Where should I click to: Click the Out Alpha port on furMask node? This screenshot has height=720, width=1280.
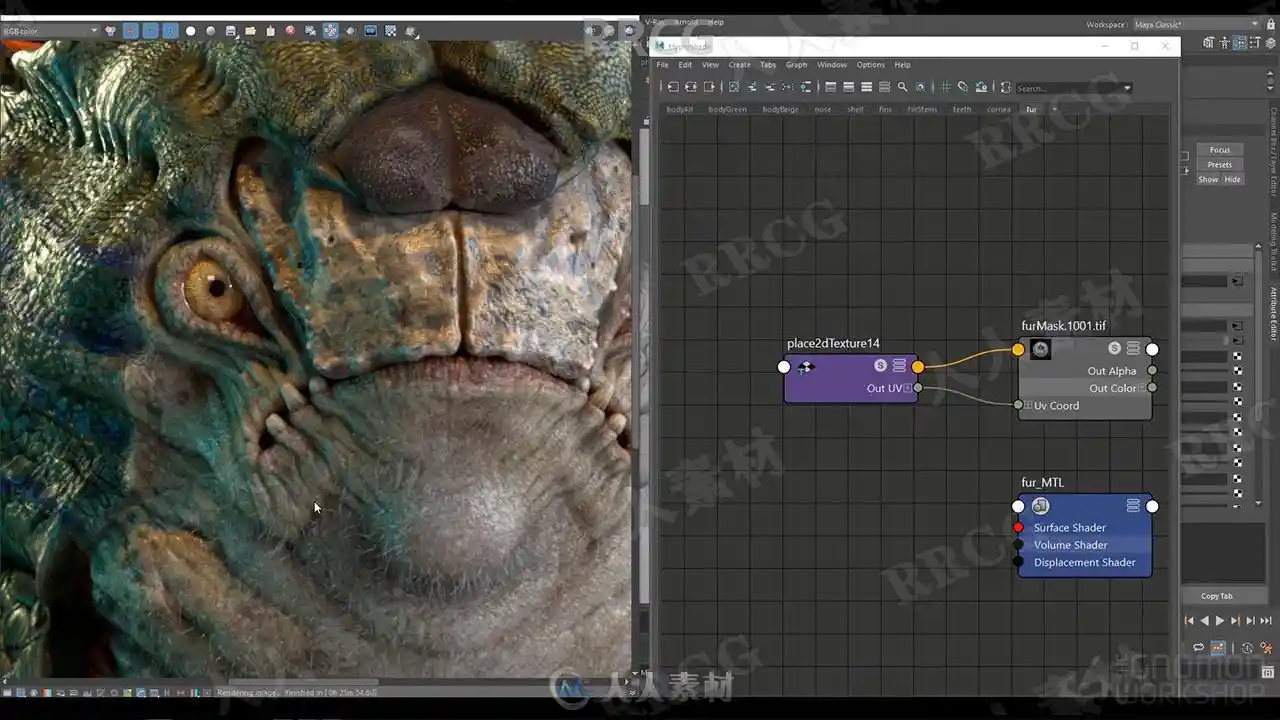(1152, 371)
